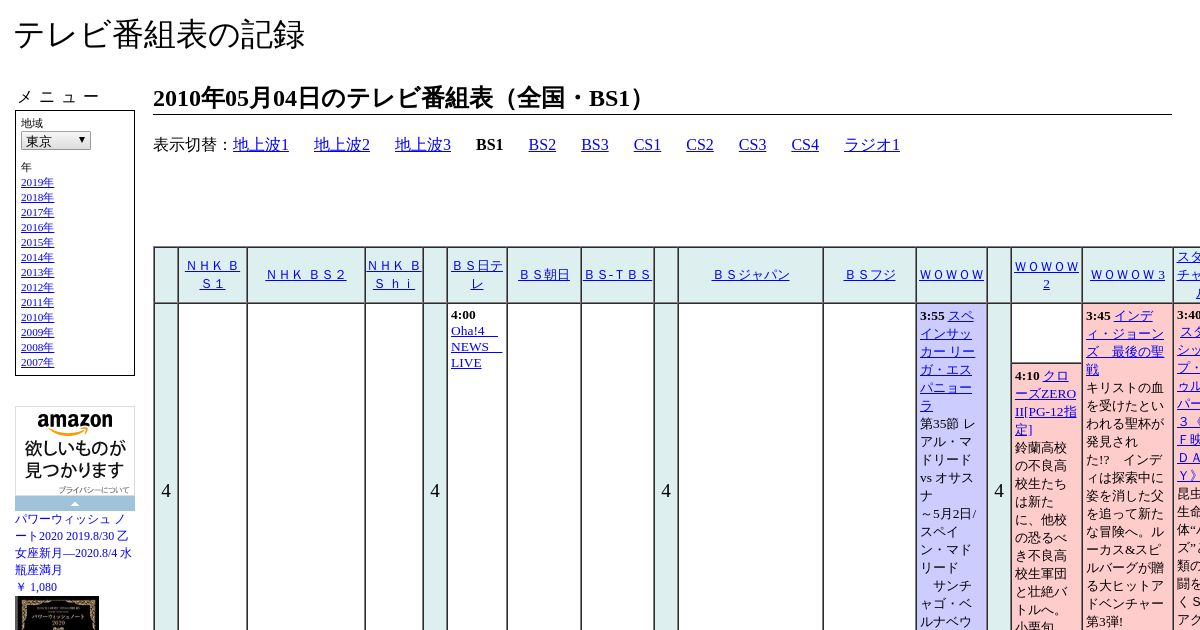This screenshot has height=630, width=1200.
Task: Click the Amazon ad banner image
Action: coord(75,458)
